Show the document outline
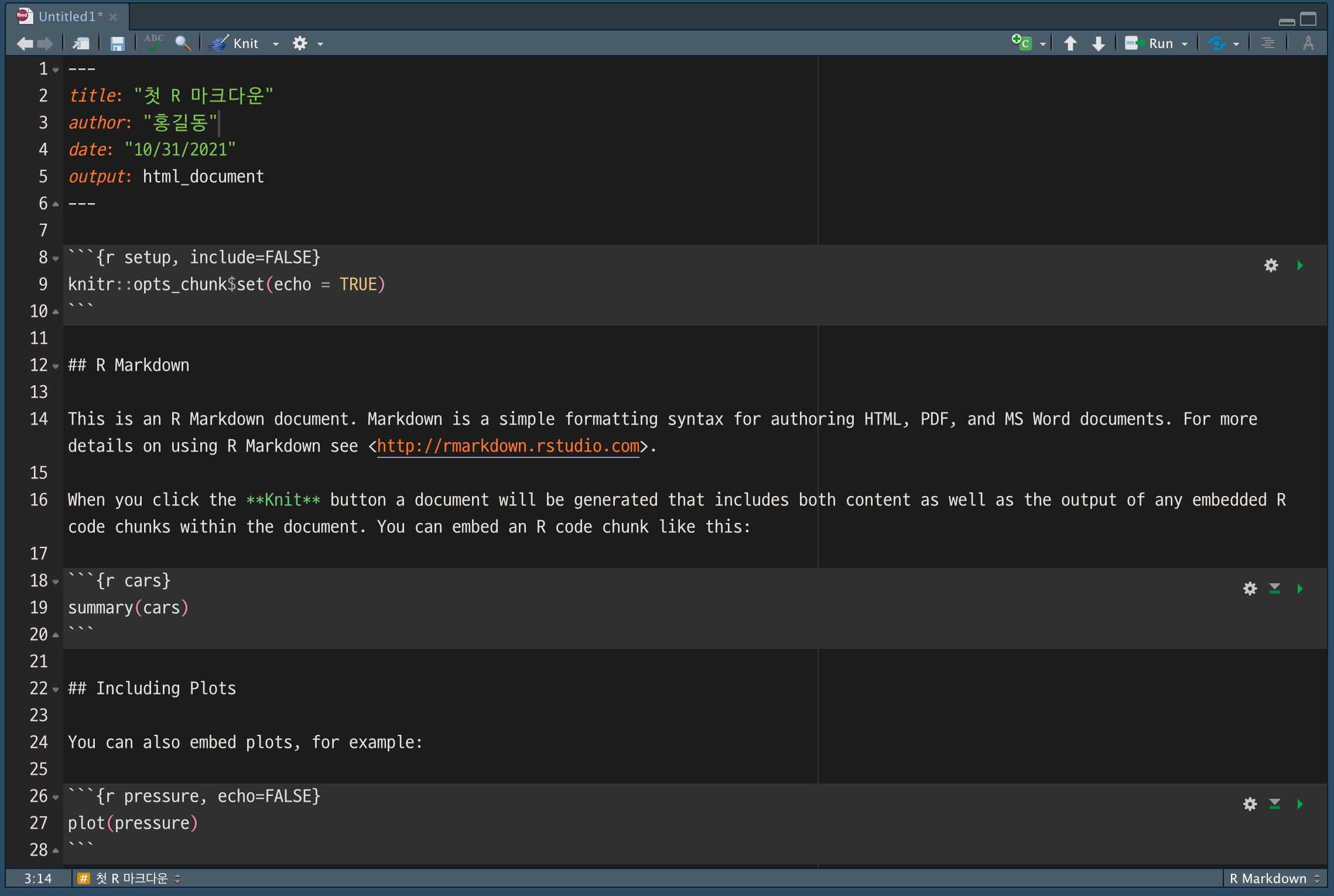Image resolution: width=1334 pixels, height=896 pixels. [1268, 43]
